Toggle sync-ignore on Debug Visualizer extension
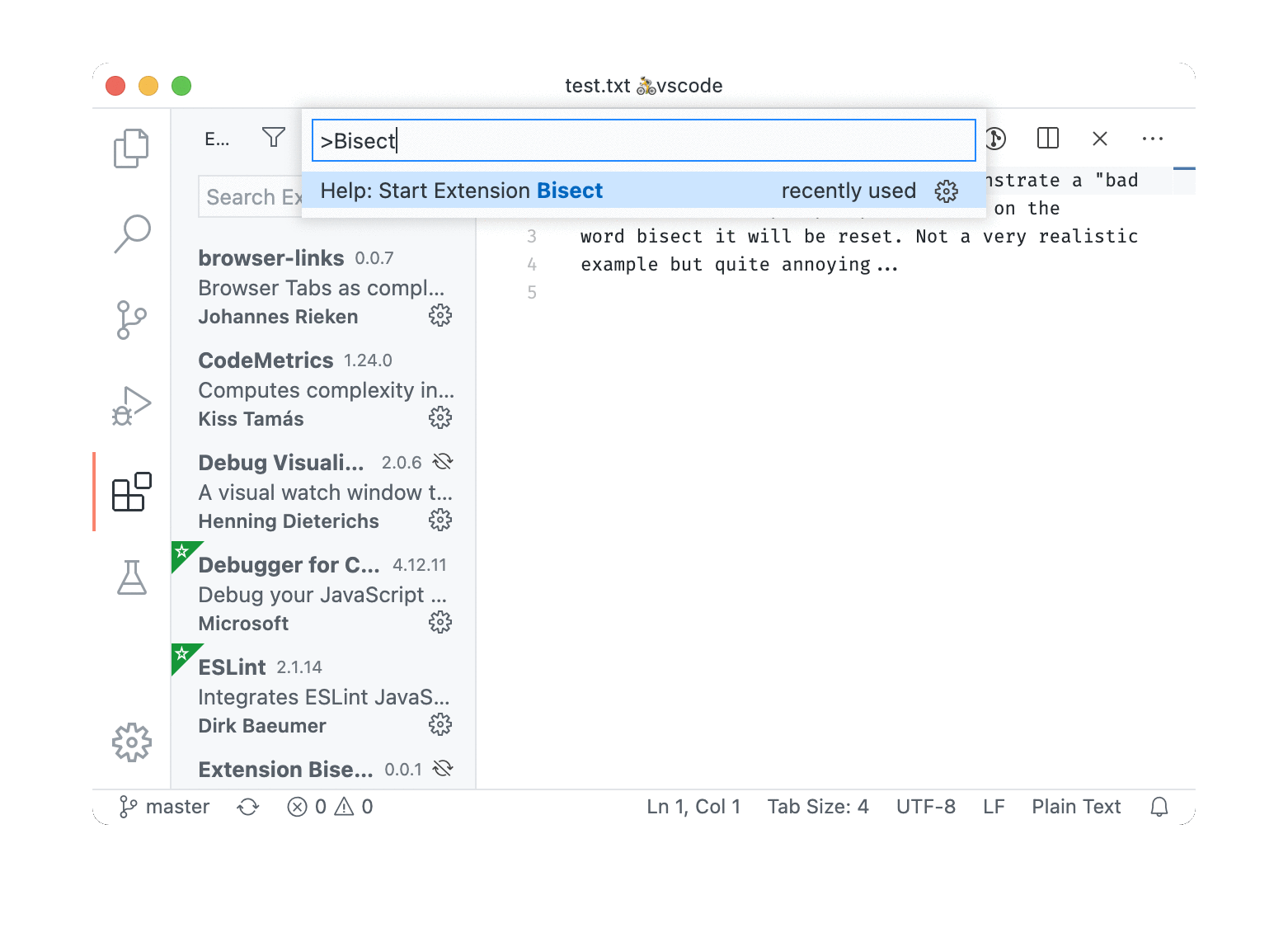The image size is (1288, 947). pyautogui.click(x=443, y=461)
